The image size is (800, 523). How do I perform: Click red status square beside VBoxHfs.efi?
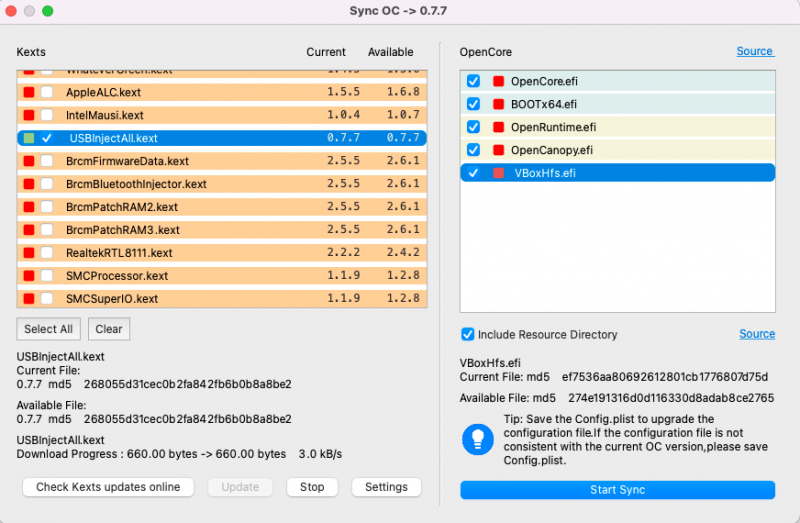coord(498,173)
